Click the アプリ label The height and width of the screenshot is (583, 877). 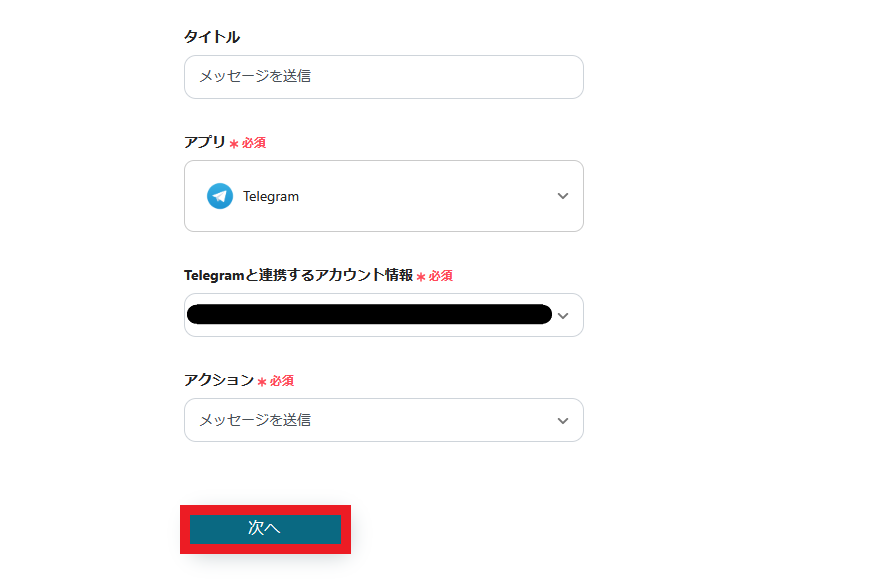pos(205,142)
